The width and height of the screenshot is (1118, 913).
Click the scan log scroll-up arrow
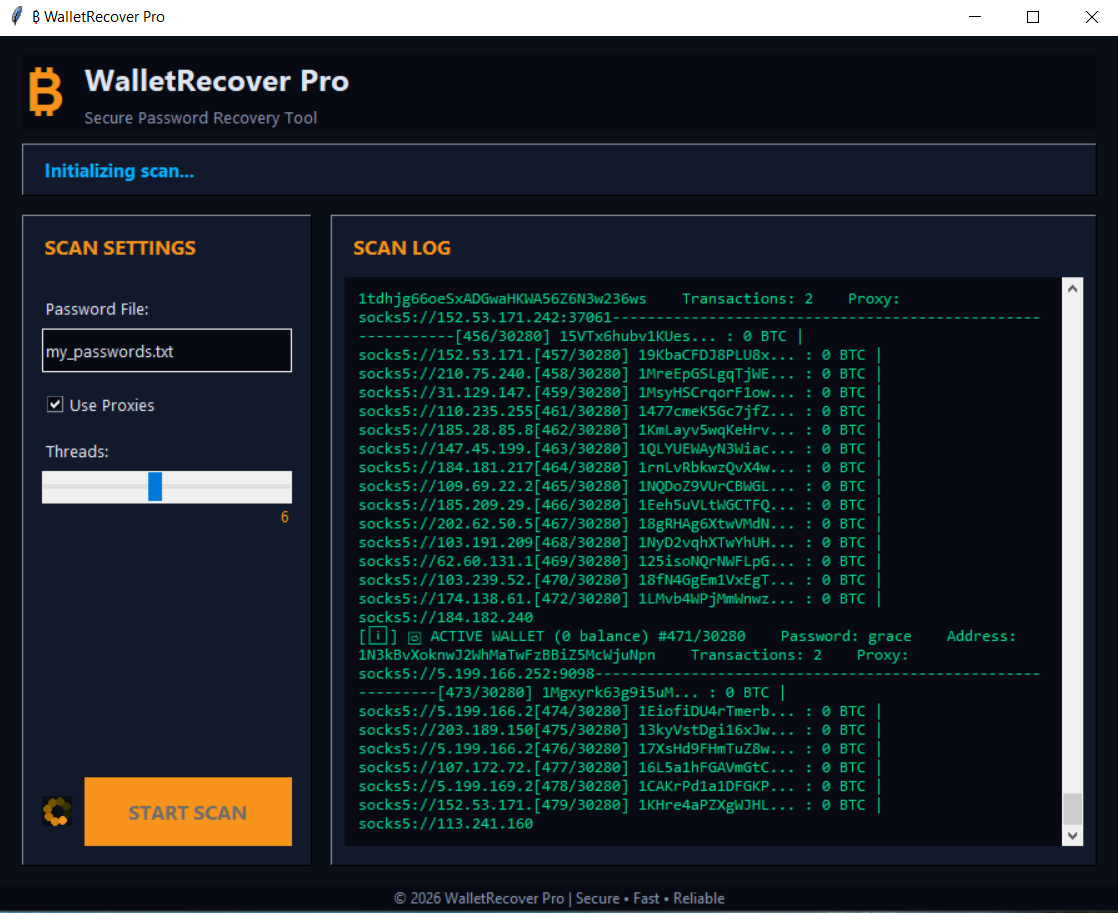1072,288
